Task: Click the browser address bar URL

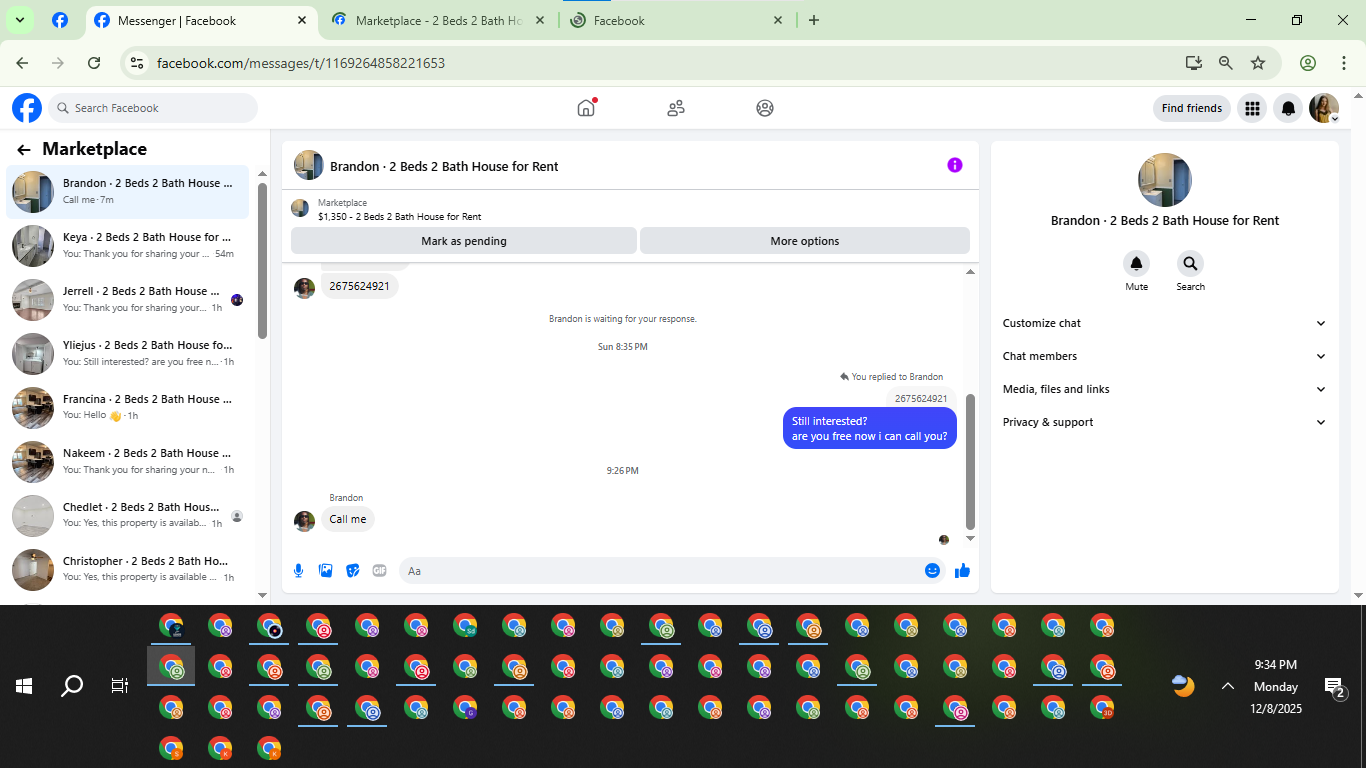Action: tap(301, 63)
